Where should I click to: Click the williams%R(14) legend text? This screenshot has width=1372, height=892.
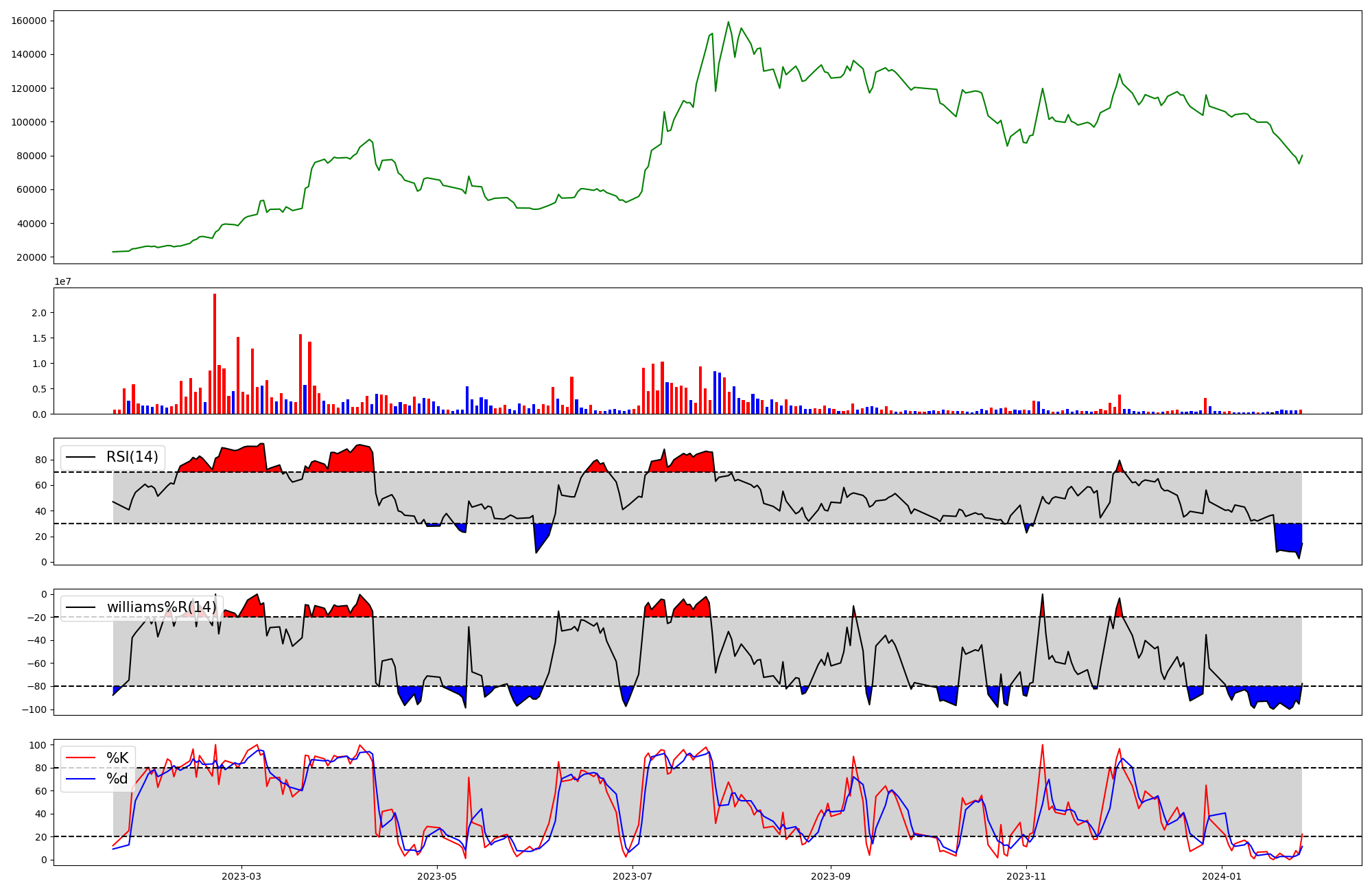coord(161,607)
